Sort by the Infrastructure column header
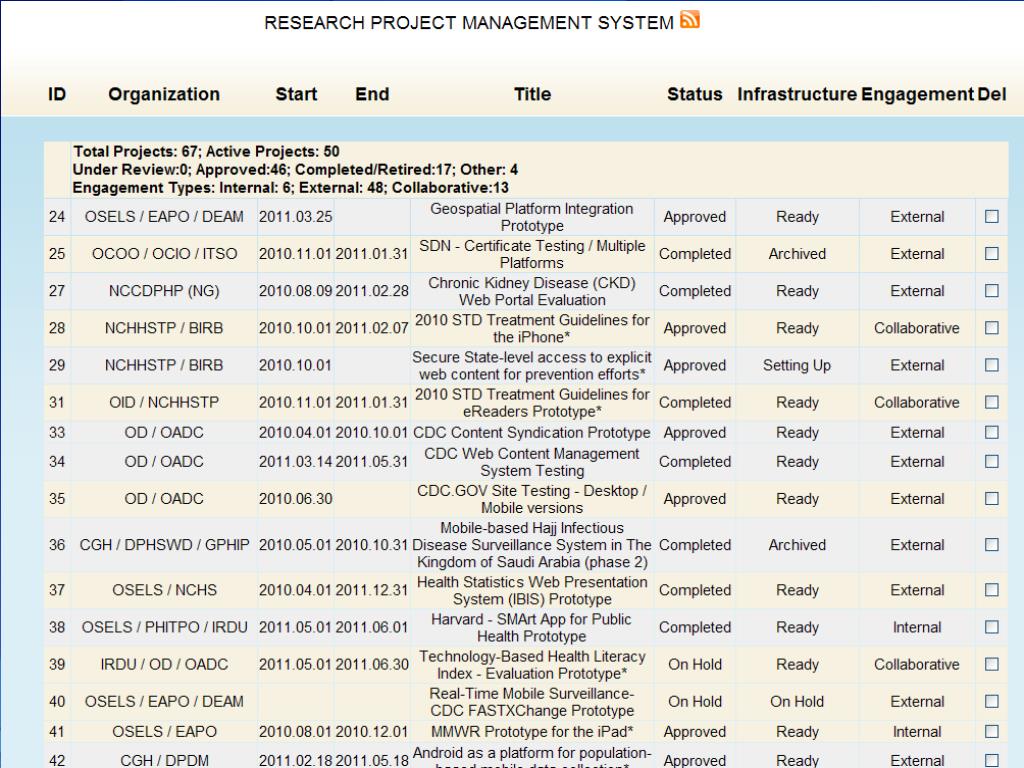 coord(797,94)
